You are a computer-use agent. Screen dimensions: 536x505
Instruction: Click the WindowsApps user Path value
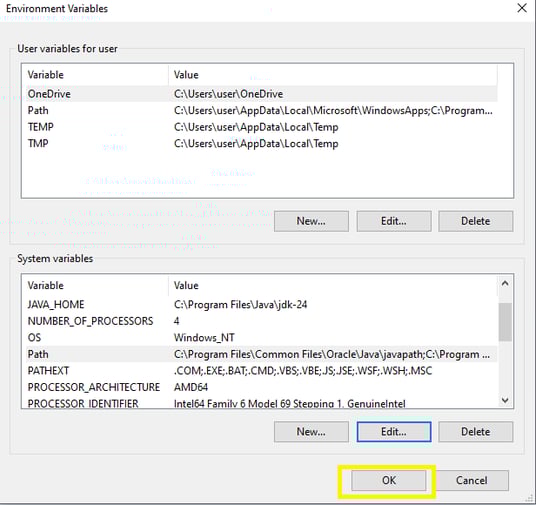click(x=333, y=110)
